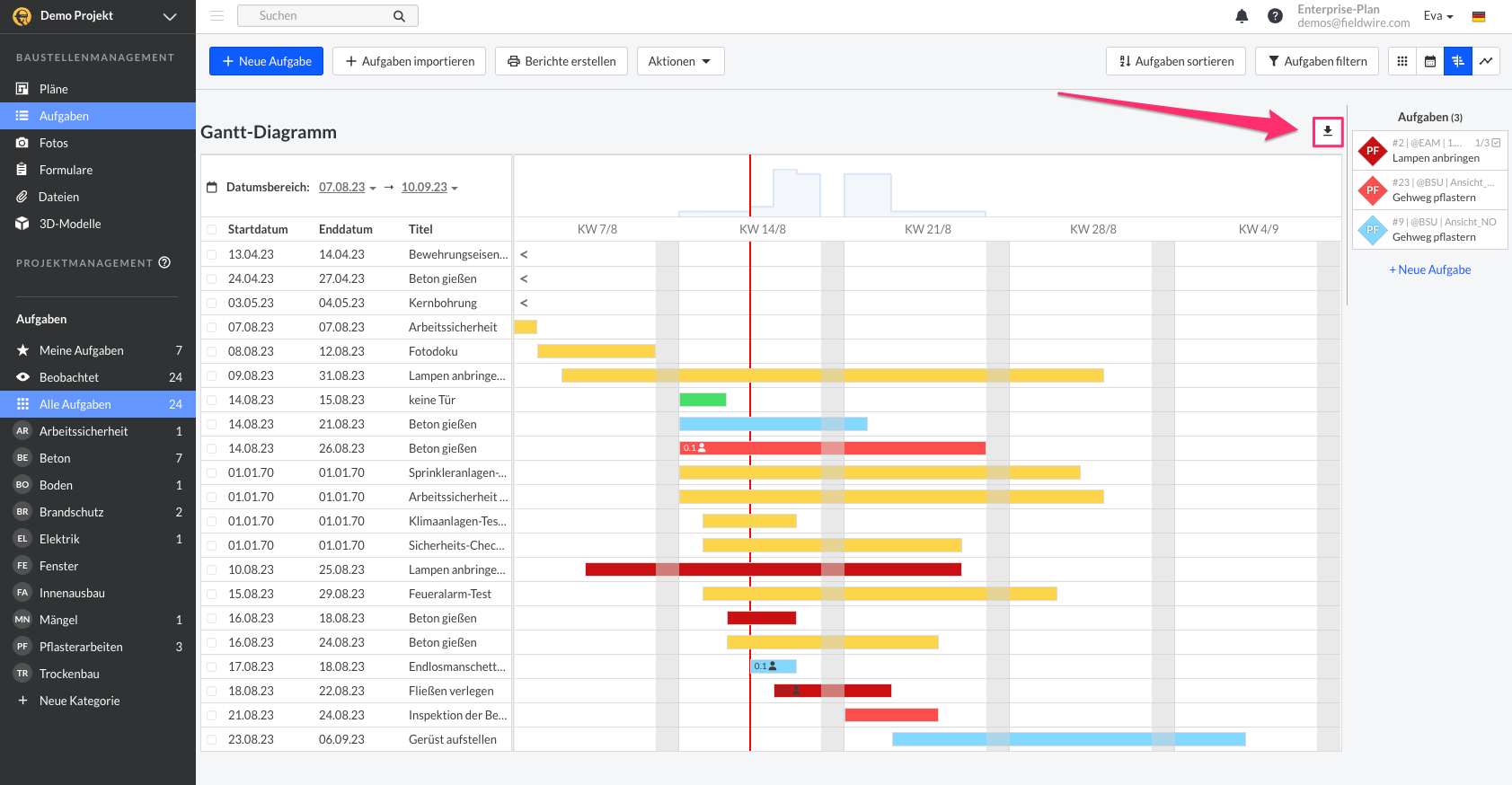The height and width of the screenshot is (785, 1512).
Task: Go to Formulare in the sidebar
Action: coord(66,170)
